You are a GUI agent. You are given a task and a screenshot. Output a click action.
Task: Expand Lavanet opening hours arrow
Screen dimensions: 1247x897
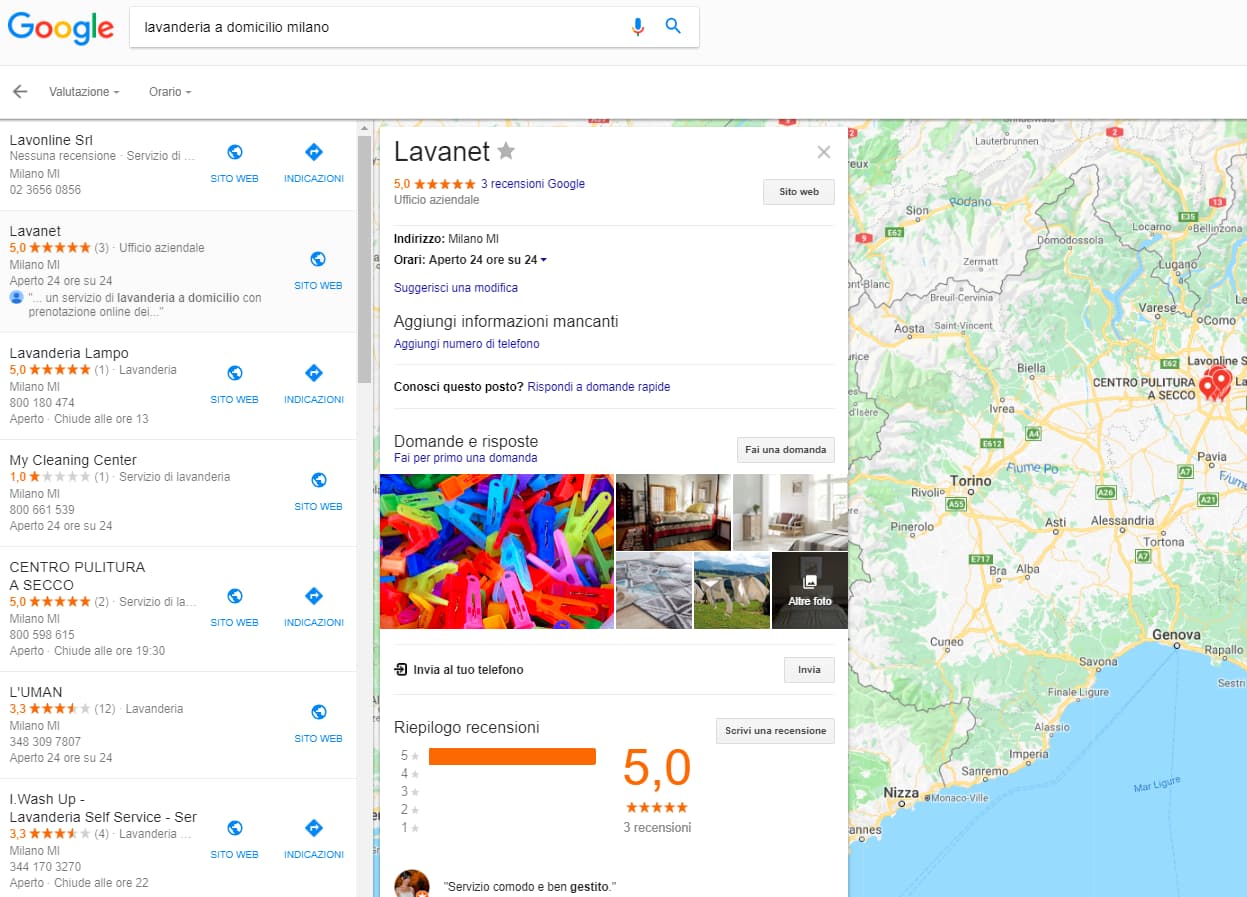(x=544, y=260)
